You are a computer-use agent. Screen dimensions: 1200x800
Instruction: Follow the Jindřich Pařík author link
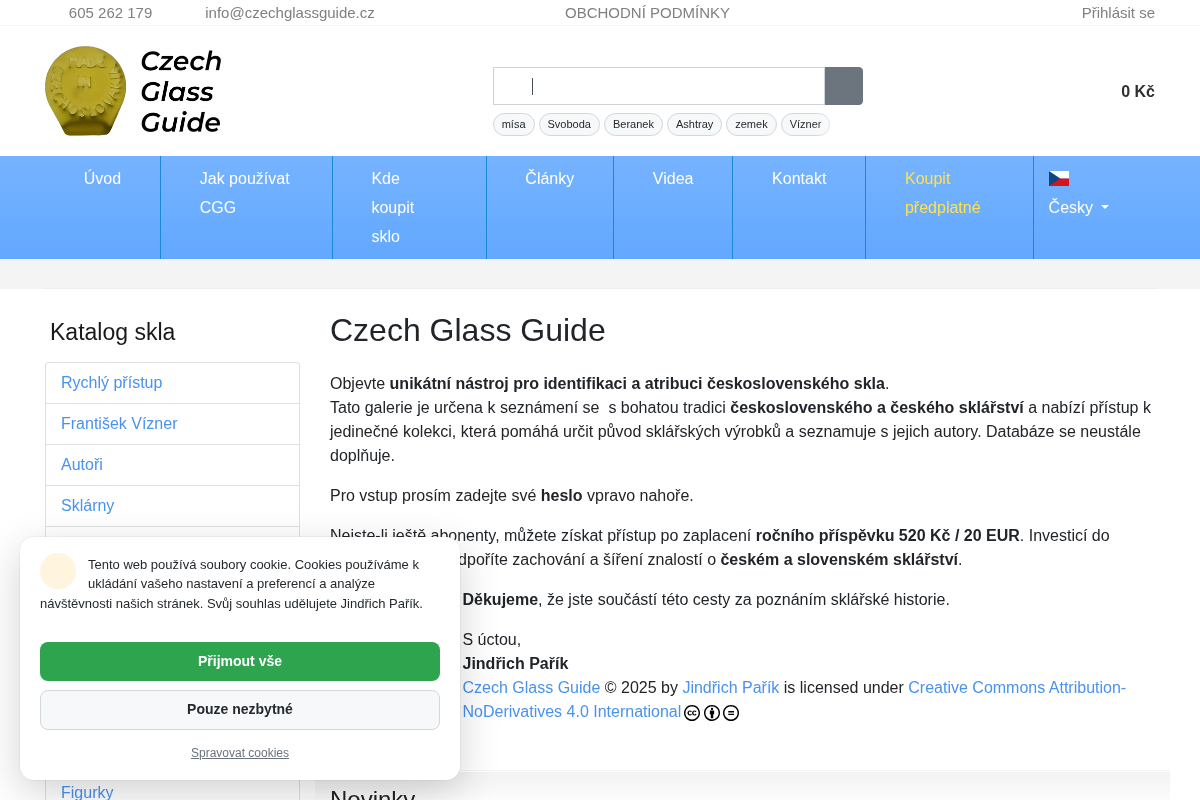(x=731, y=688)
